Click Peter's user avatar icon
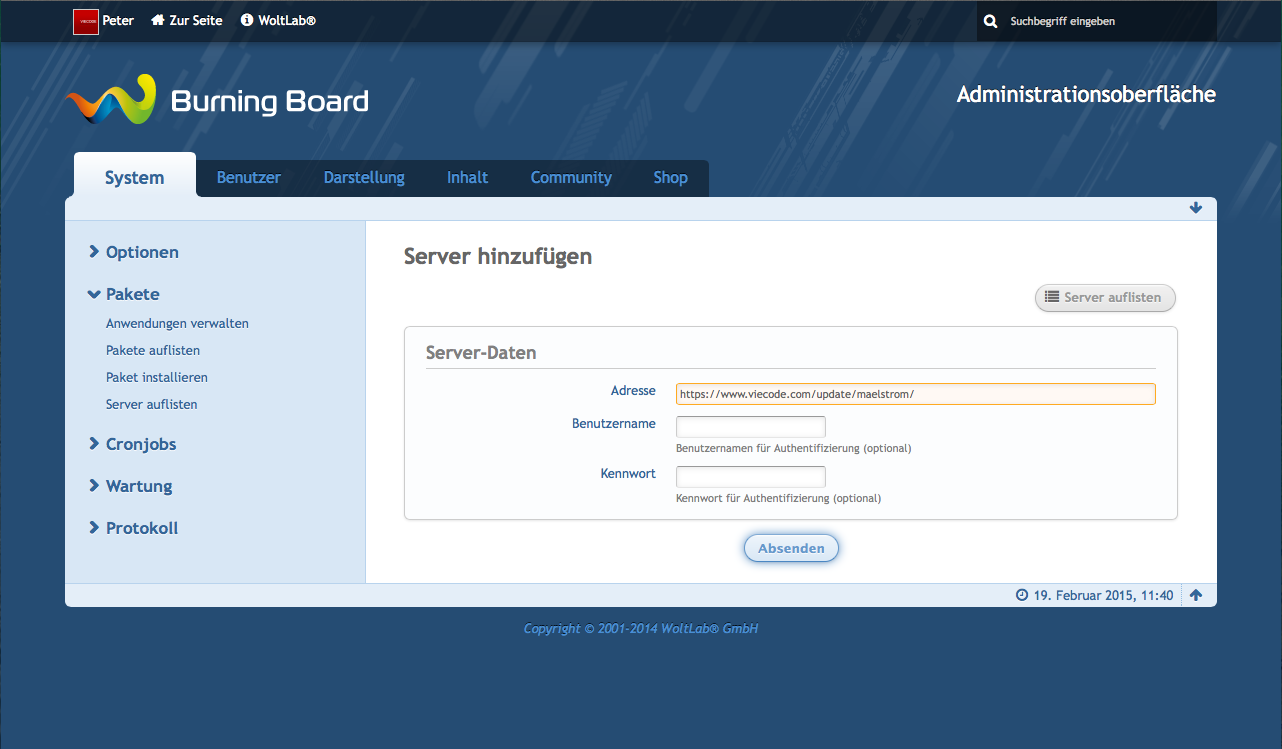The height and width of the screenshot is (749, 1282). 85,21
